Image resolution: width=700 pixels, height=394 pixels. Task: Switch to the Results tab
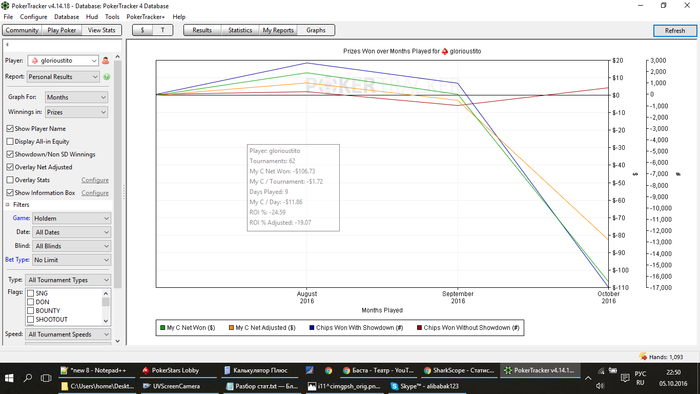click(202, 30)
